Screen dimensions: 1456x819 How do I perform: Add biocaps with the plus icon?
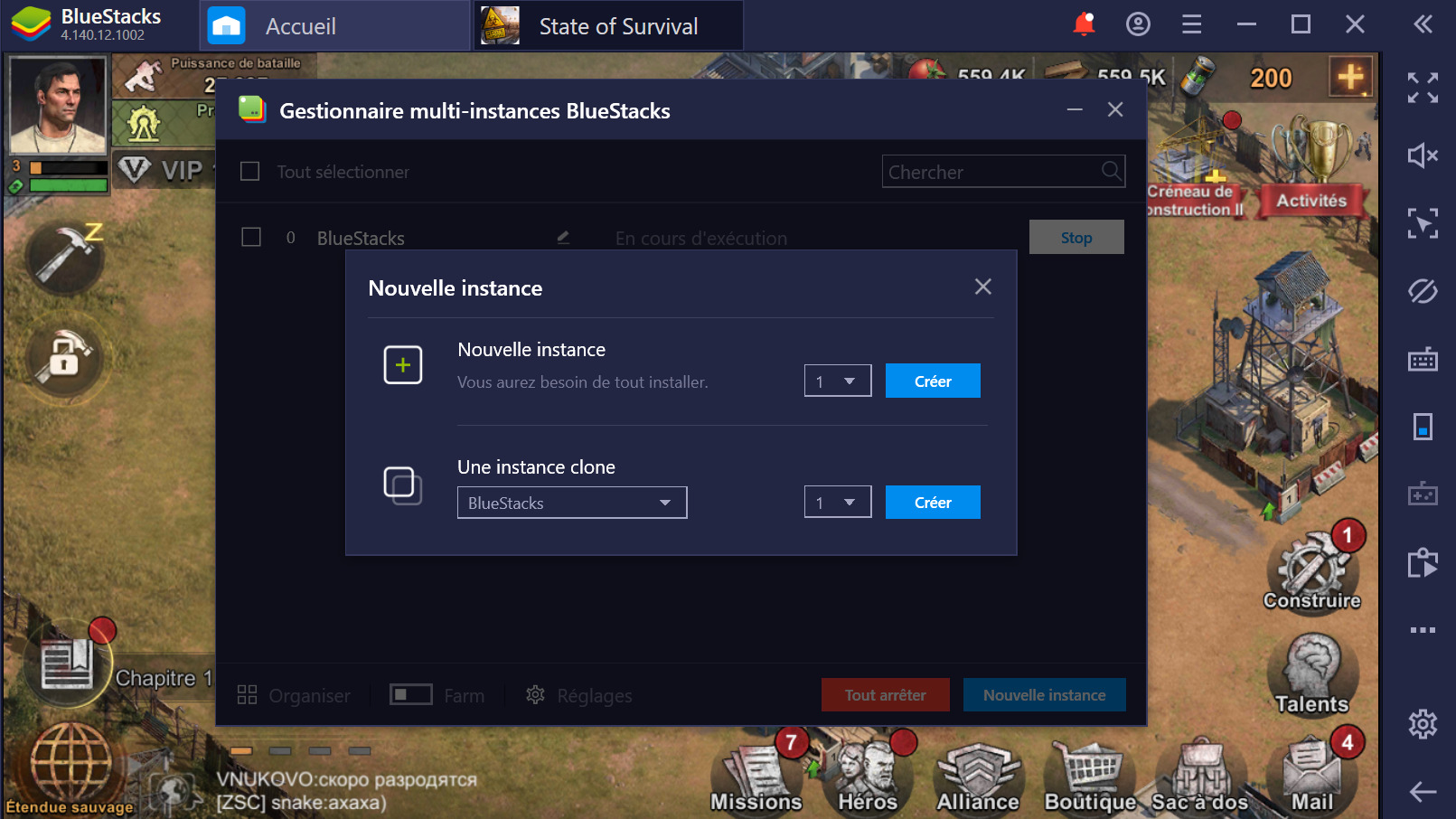[x=1350, y=77]
